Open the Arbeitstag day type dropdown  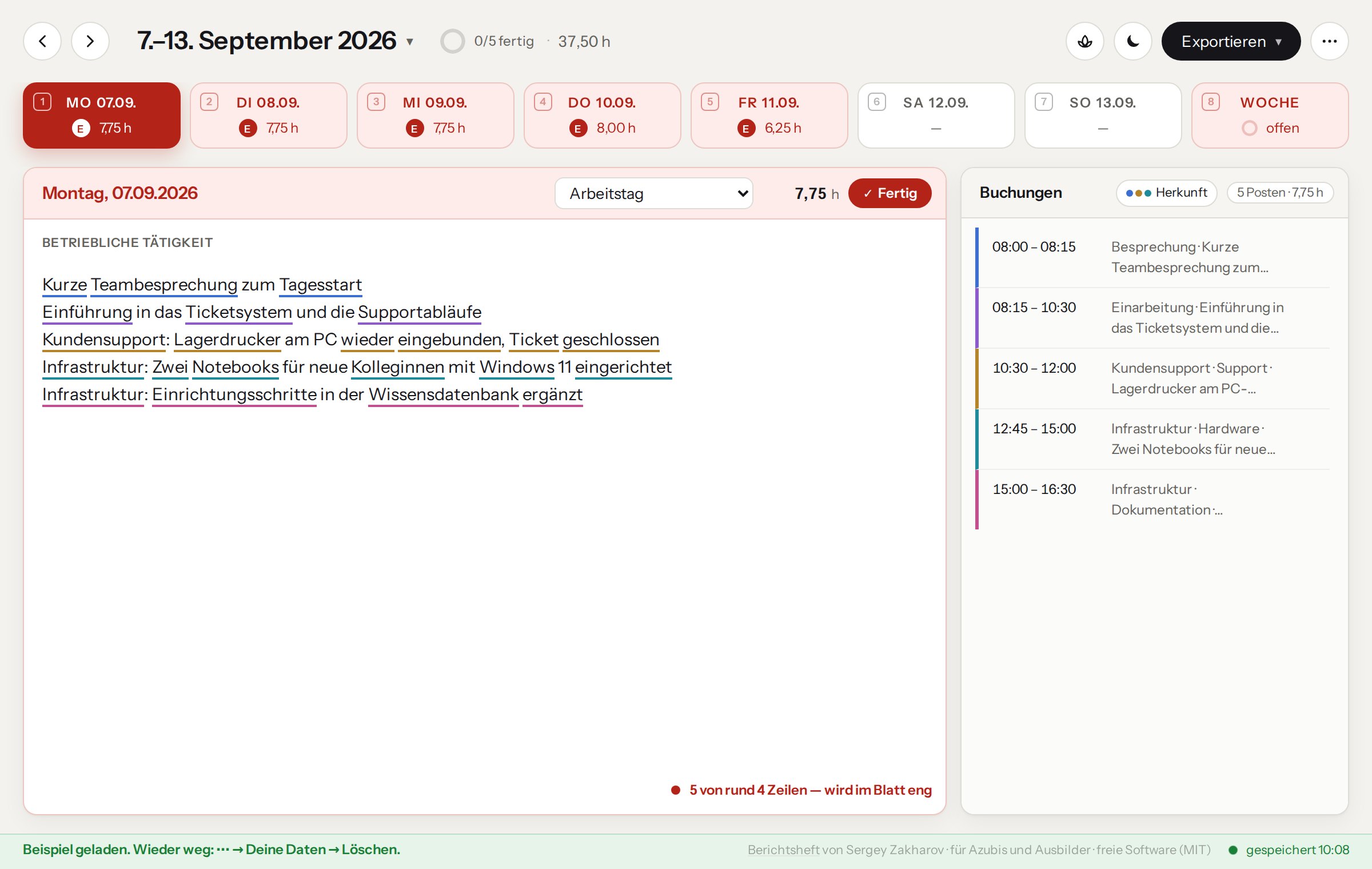click(x=654, y=193)
